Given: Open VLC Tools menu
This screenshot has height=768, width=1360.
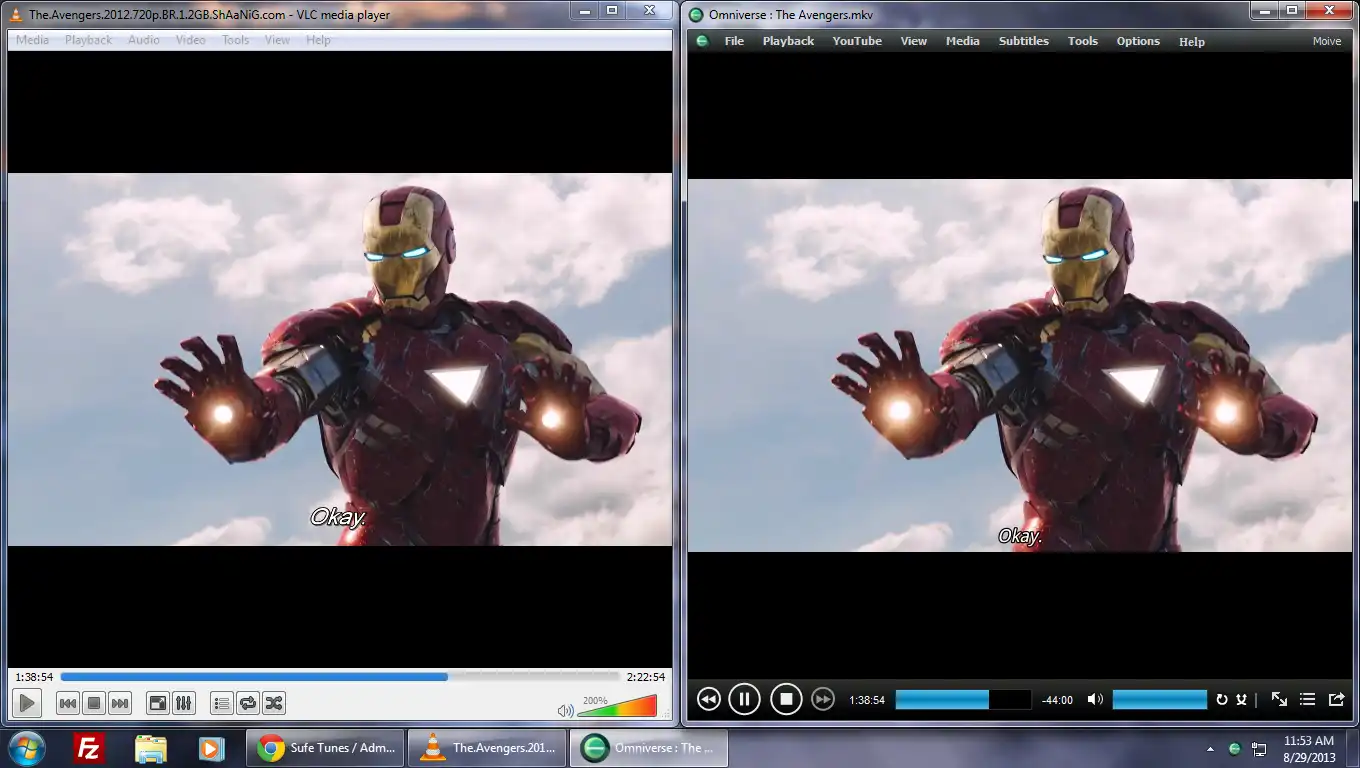Looking at the screenshot, I should 235,40.
